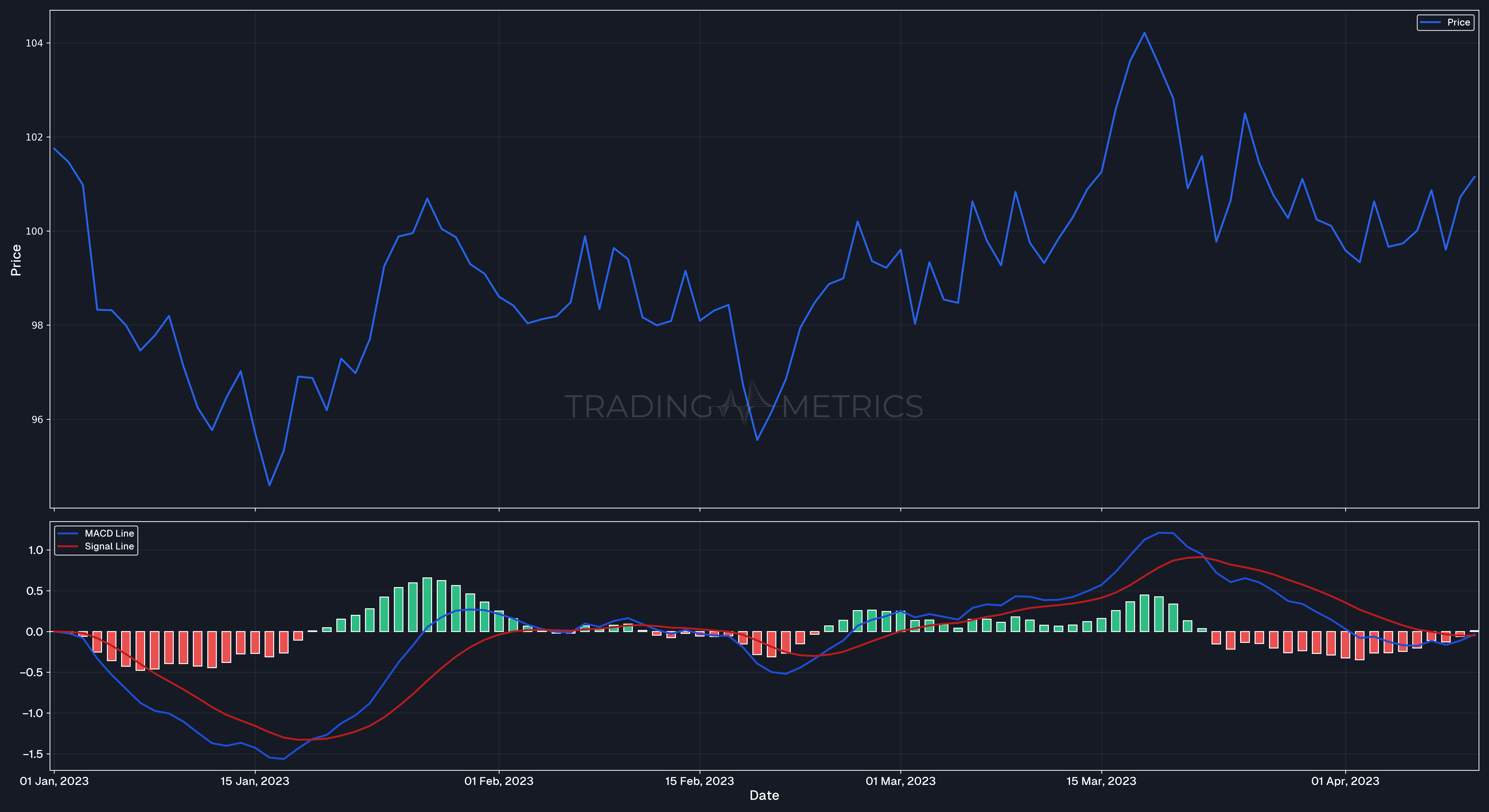Click the 104 price axis label
Viewport: 1489px width, 812px height.
tap(34, 43)
